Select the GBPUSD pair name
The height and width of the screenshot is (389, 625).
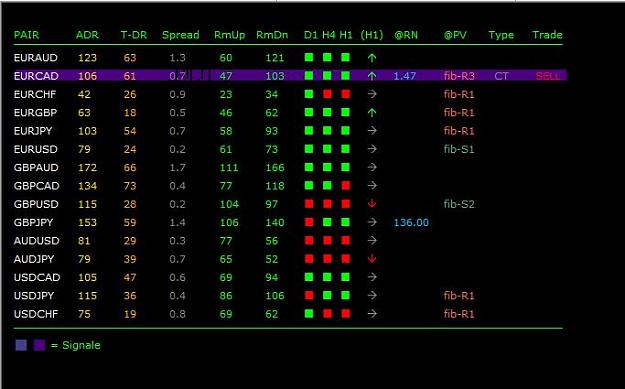pos(36,204)
